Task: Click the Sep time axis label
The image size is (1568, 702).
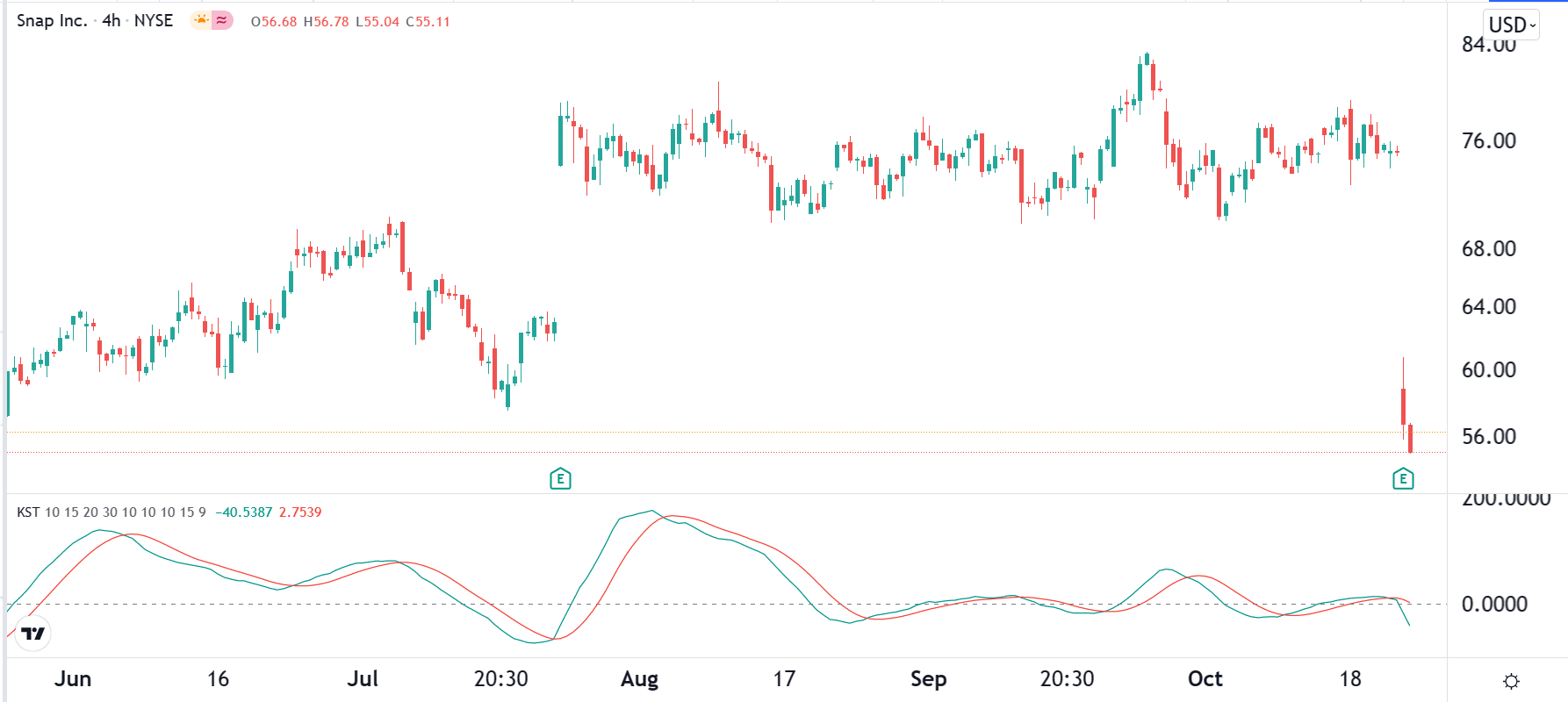Action: (x=928, y=678)
